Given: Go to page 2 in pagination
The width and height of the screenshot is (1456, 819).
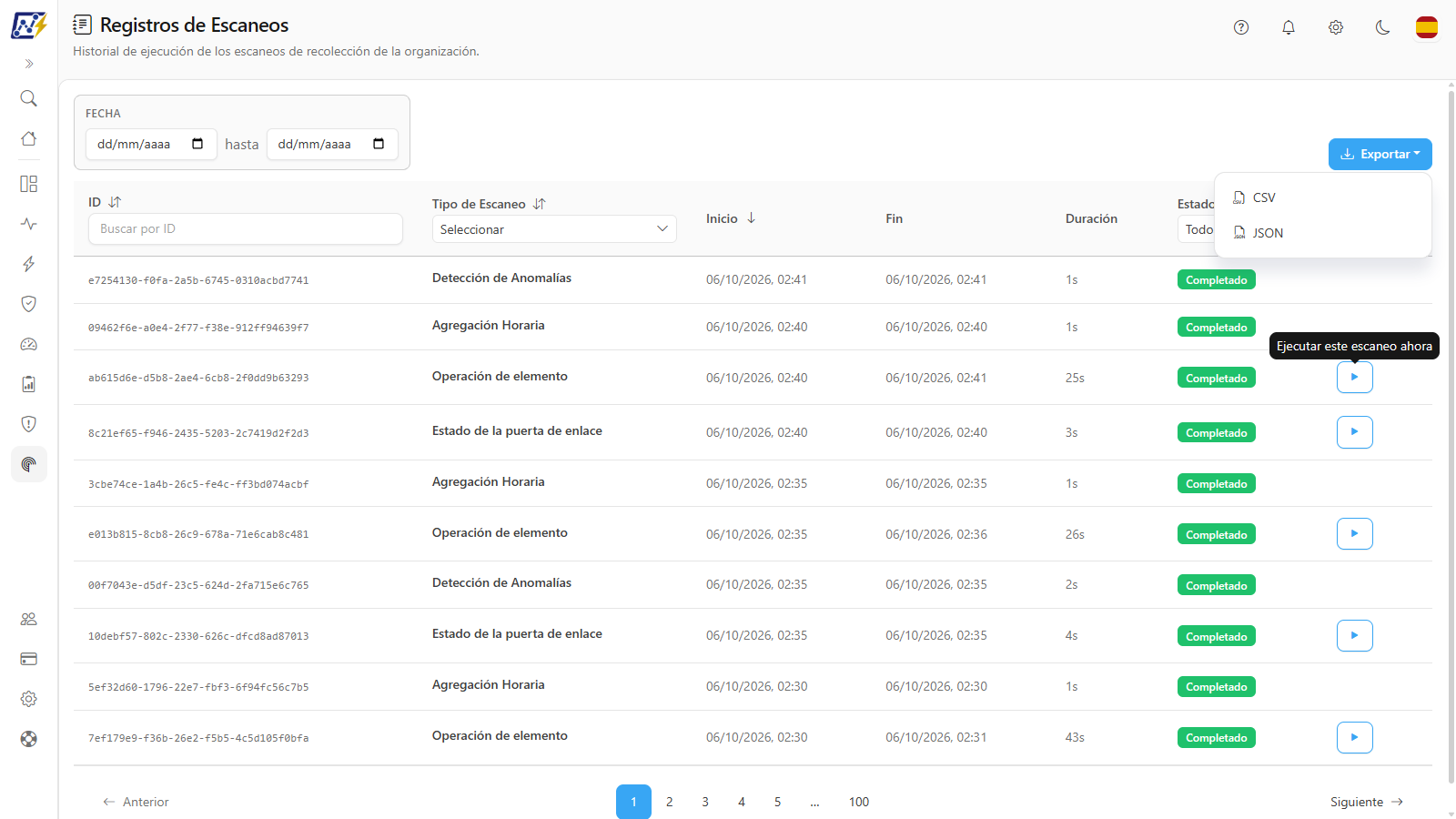Looking at the screenshot, I should pos(670,802).
